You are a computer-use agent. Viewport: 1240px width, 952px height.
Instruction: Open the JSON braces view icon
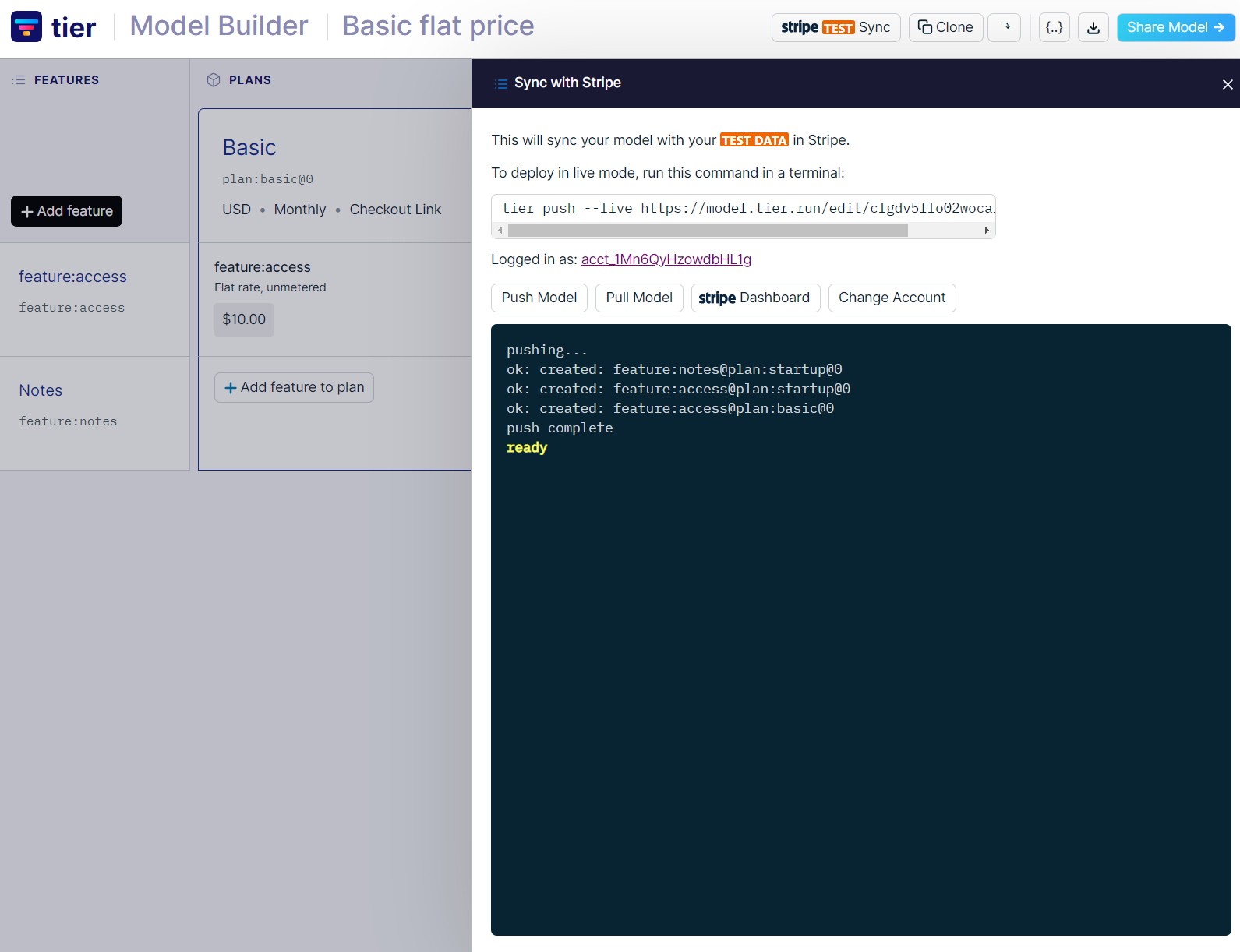pos(1054,27)
